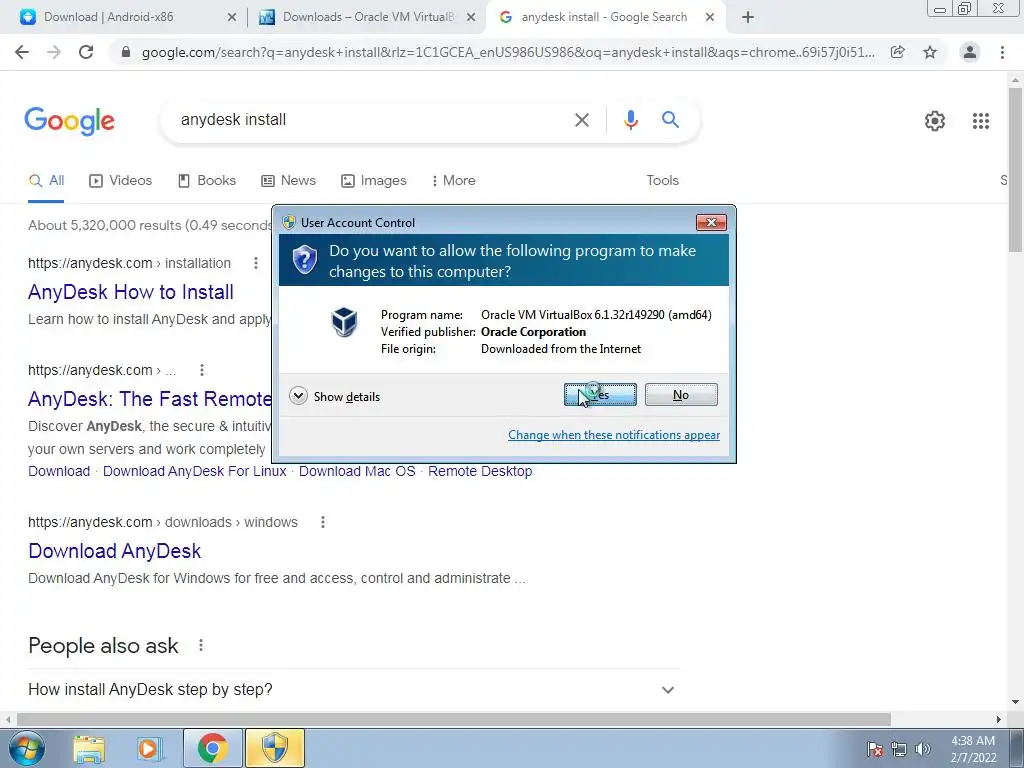Click Chrome icon in taskbar

click(x=212, y=748)
